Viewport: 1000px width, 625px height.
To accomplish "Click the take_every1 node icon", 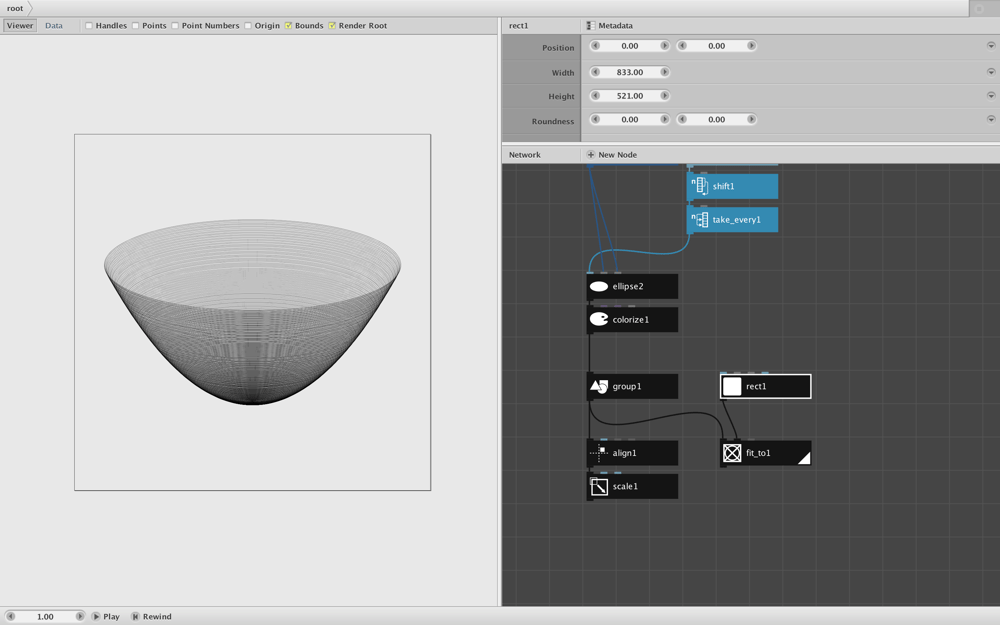I will 700,219.
